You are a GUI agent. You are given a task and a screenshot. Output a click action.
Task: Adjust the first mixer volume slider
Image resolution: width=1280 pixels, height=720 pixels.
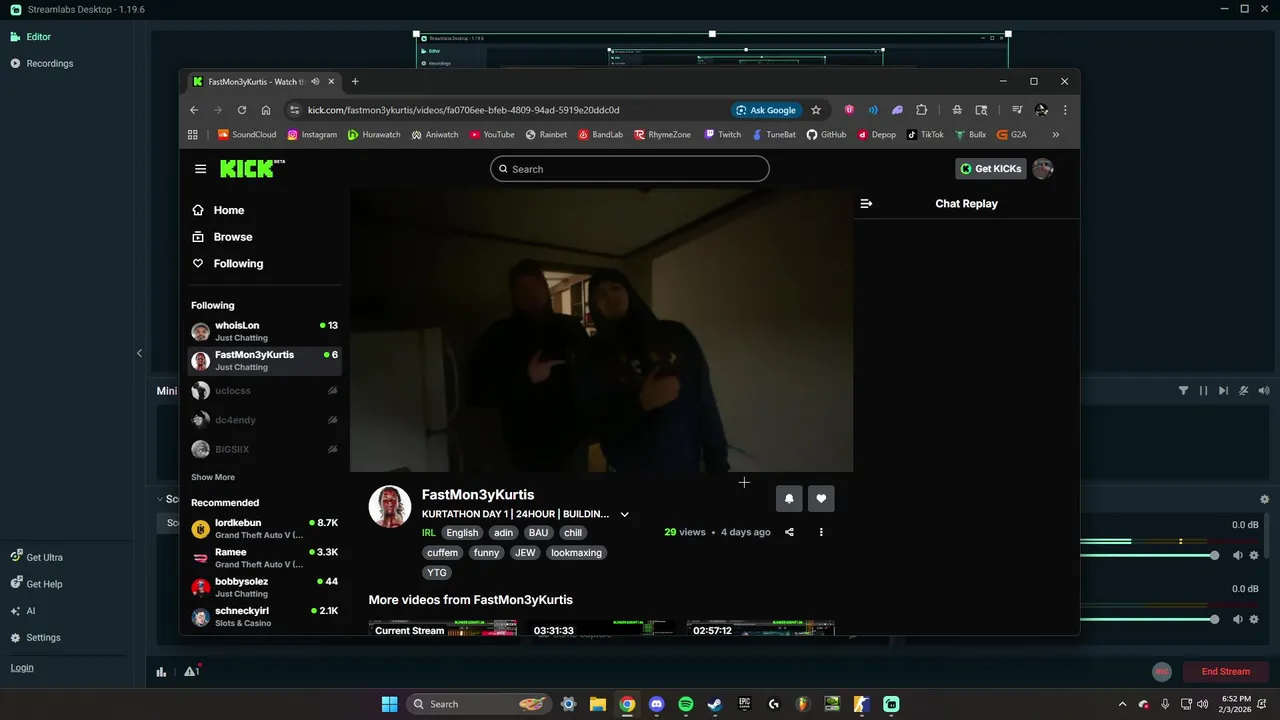tap(1149, 555)
